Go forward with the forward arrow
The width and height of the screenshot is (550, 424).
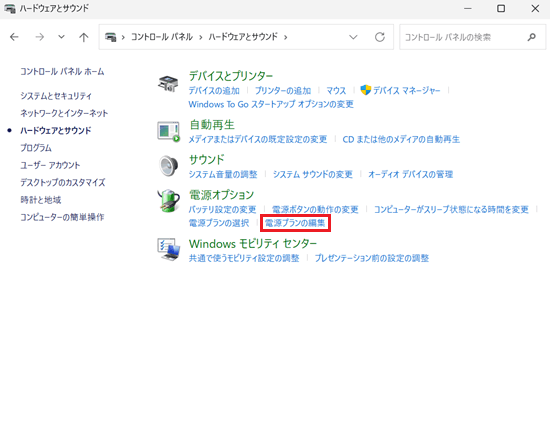point(40,37)
